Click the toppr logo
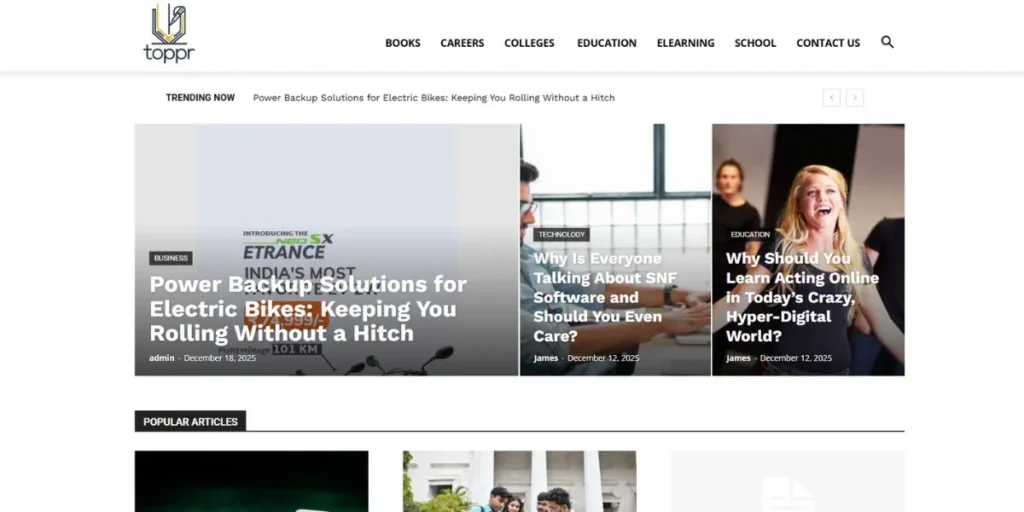The image size is (1024, 512). point(169,33)
